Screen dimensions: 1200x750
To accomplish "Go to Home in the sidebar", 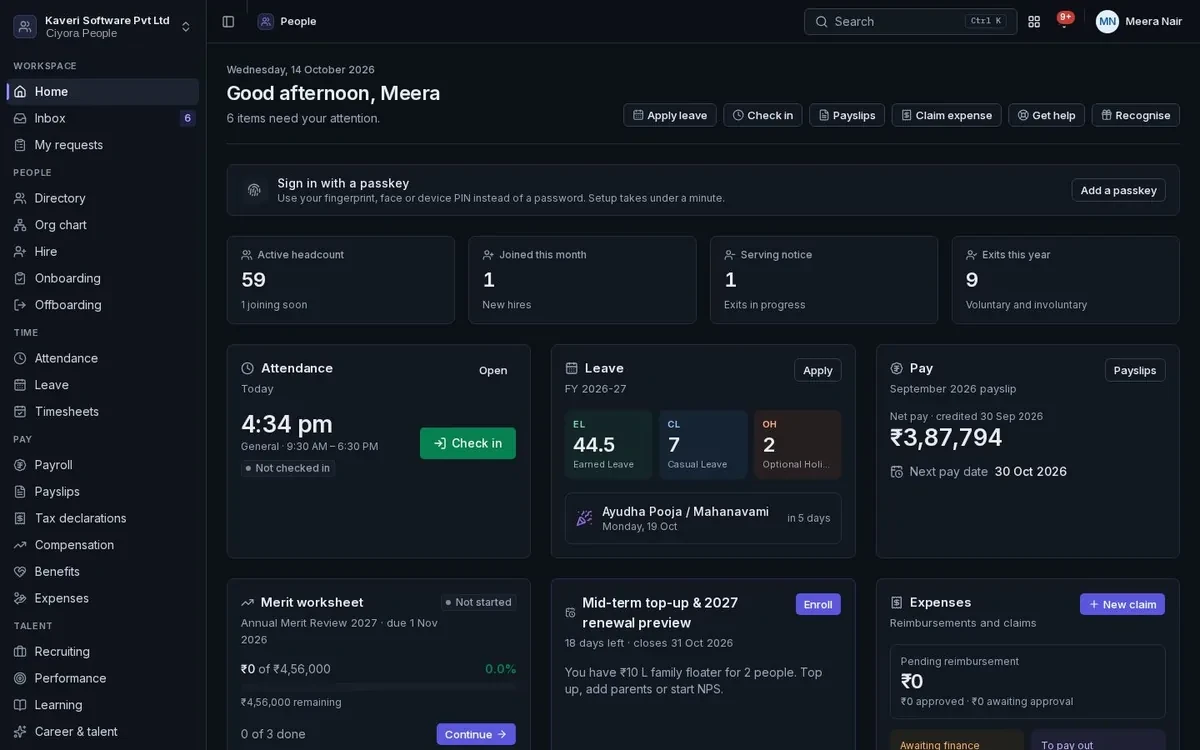I will coord(103,92).
